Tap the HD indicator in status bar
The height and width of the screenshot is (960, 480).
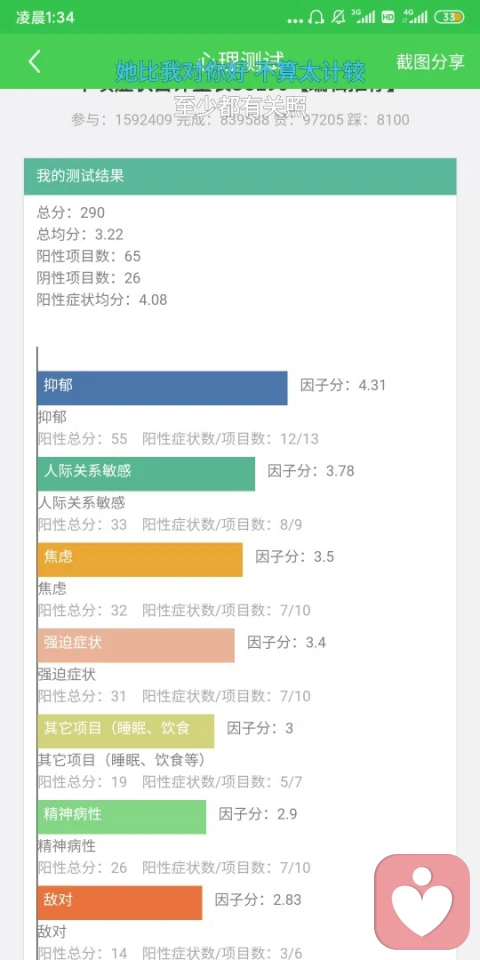pos(388,17)
